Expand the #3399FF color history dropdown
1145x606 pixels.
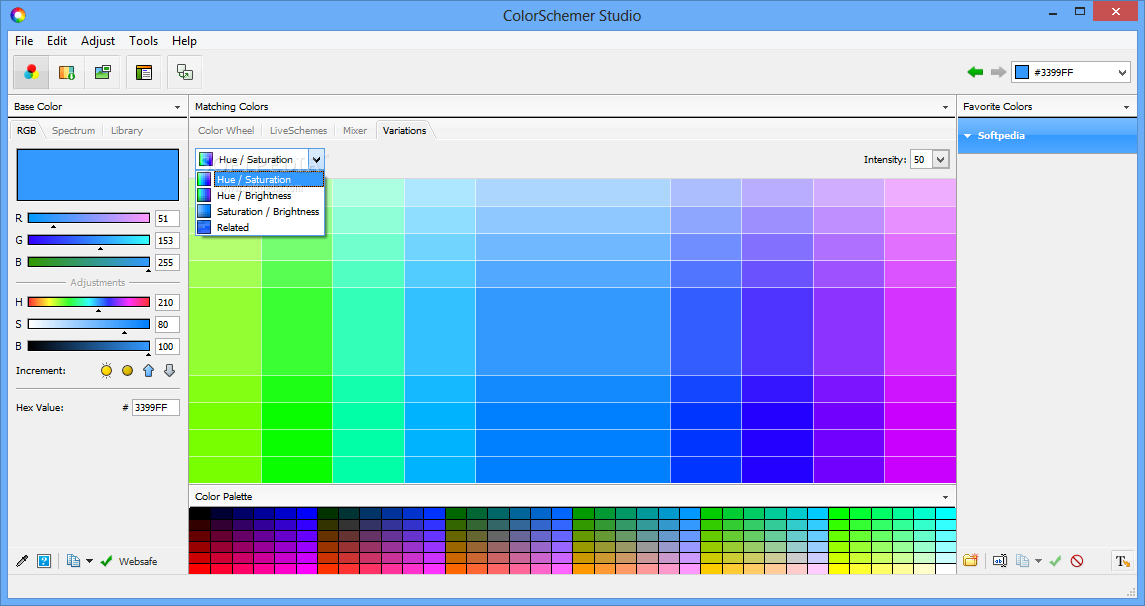tap(1122, 72)
